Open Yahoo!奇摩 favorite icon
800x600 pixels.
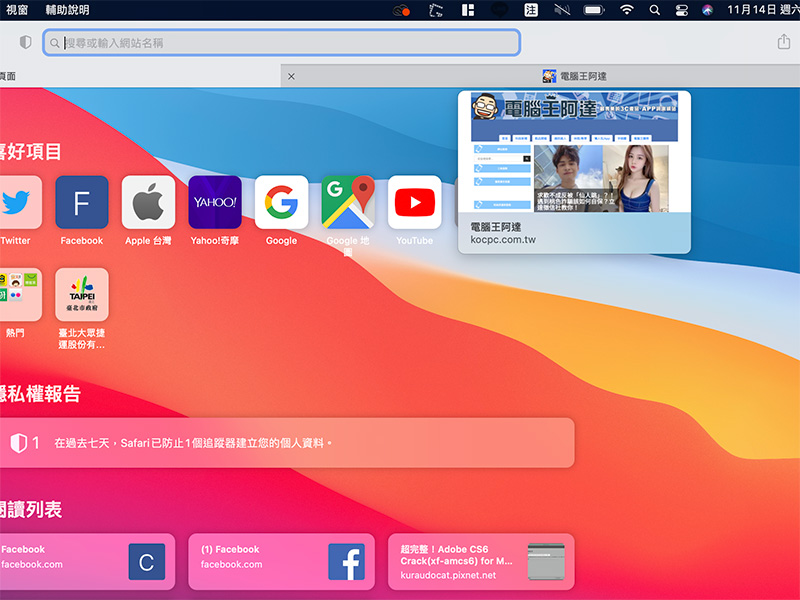click(x=215, y=203)
